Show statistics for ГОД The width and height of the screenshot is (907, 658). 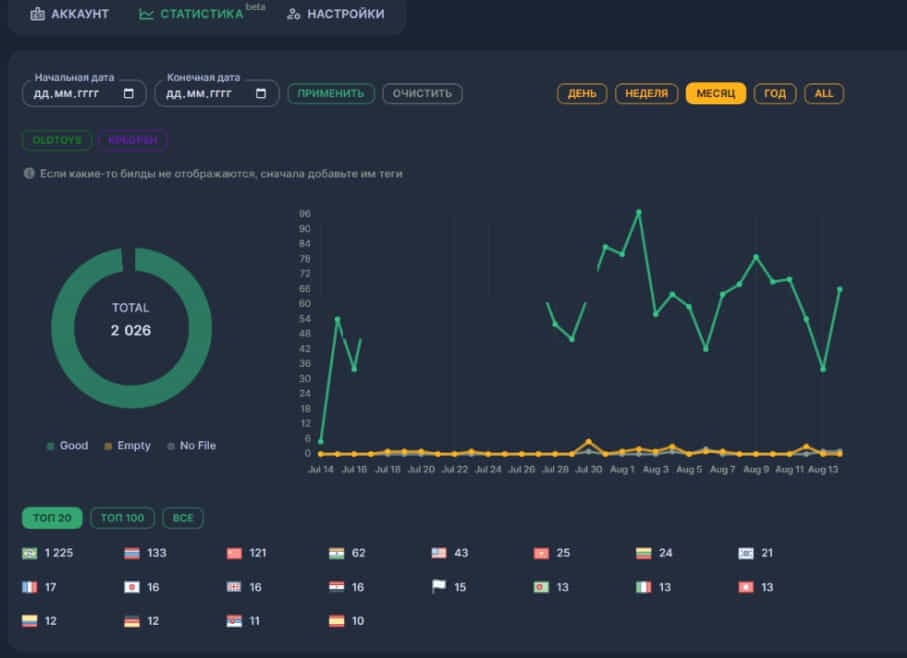[x=775, y=94]
